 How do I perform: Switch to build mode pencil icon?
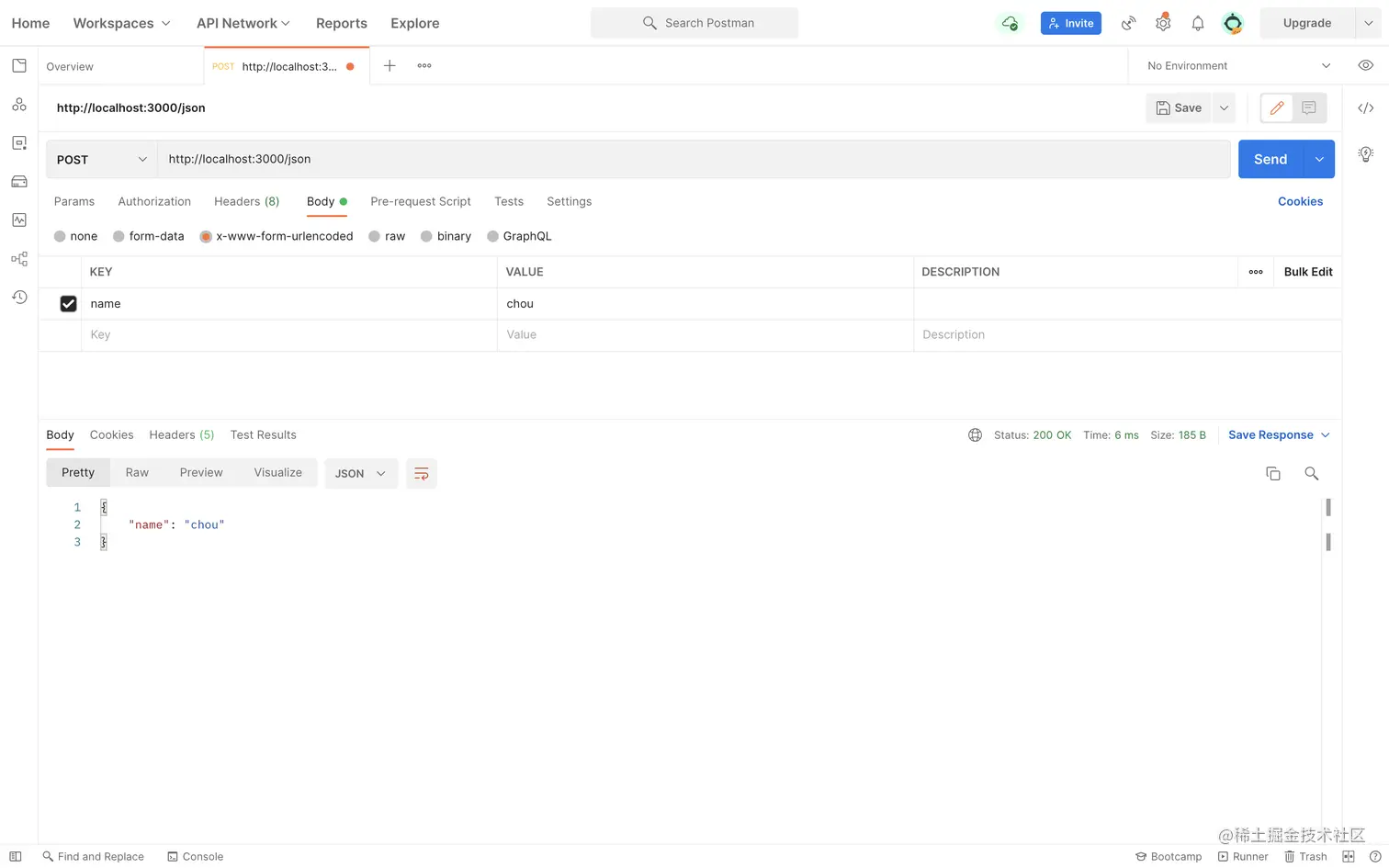coord(1277,107)
